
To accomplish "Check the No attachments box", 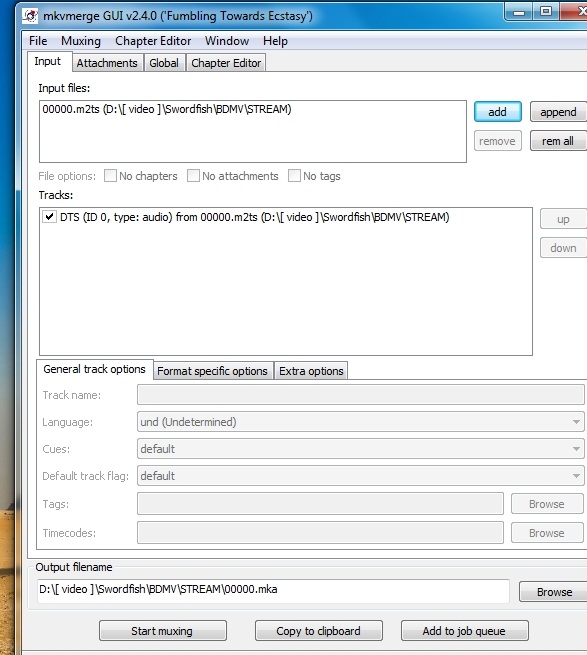I will (193, 175).
